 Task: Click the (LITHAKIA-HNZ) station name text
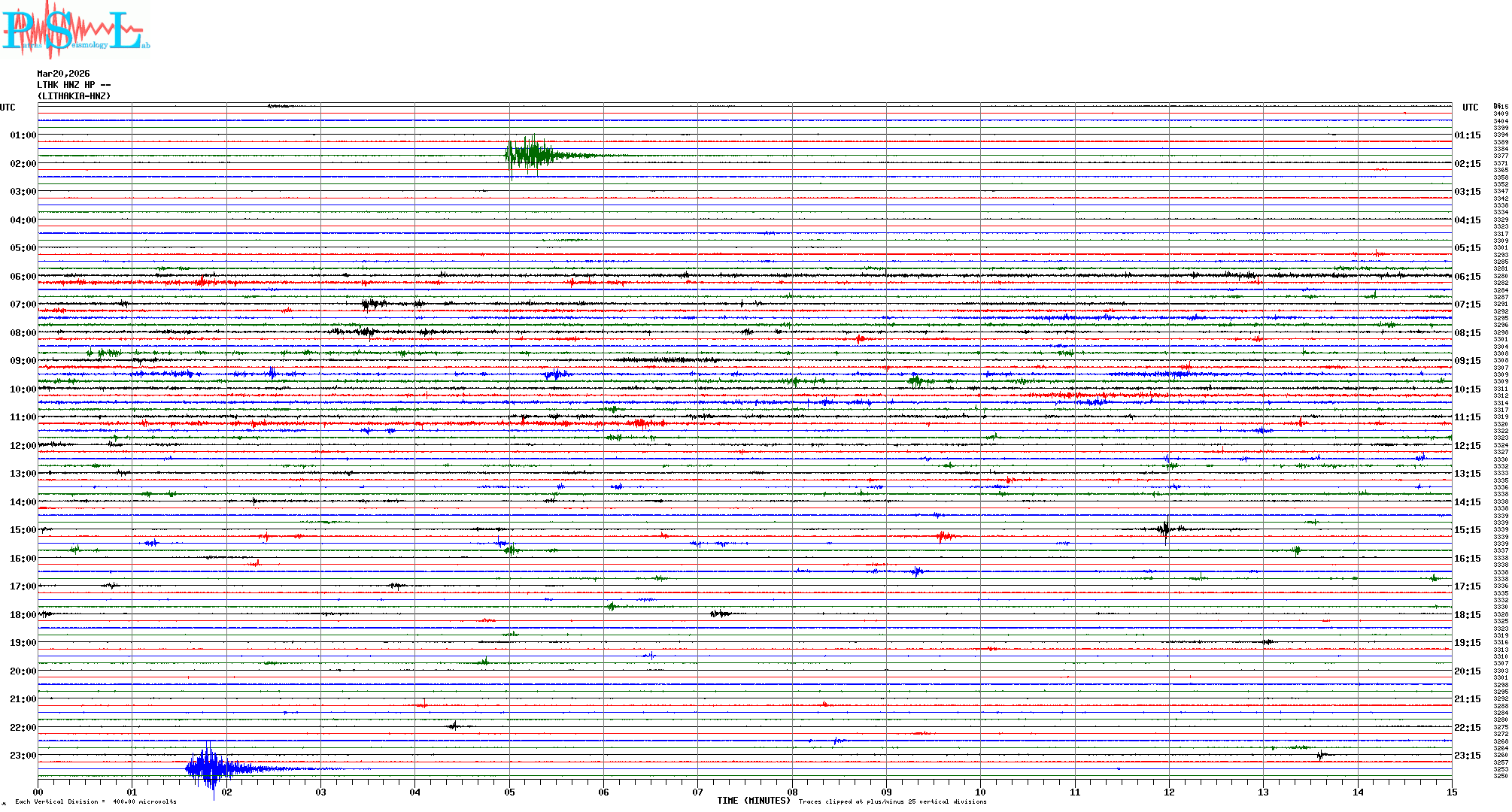pyautogui.click(x=74, y=96)
